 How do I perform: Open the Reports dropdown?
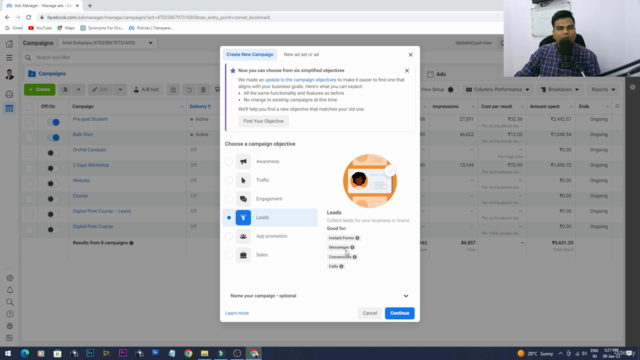point(603,89)
